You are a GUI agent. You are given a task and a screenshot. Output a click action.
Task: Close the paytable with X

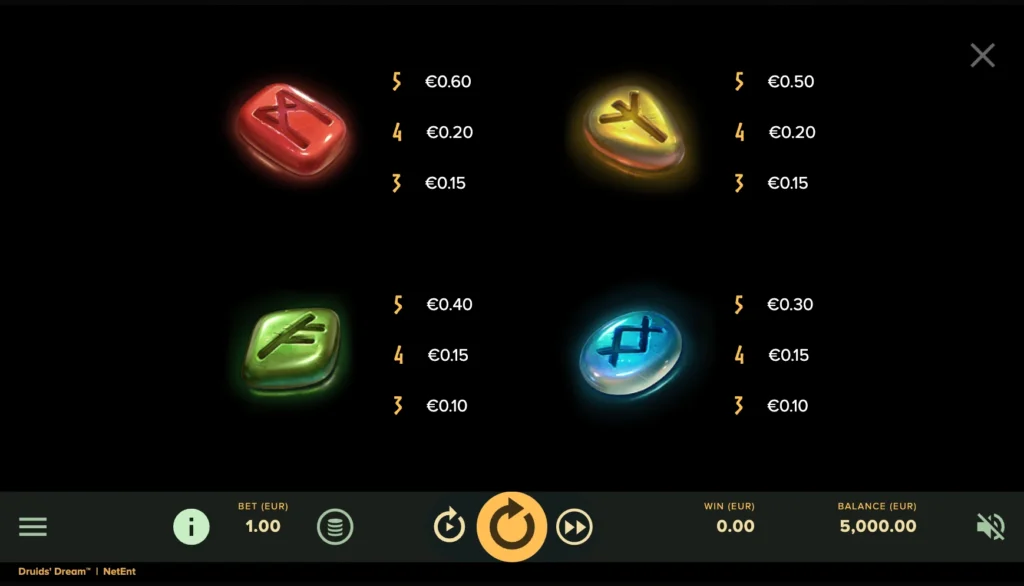(982, 56)
